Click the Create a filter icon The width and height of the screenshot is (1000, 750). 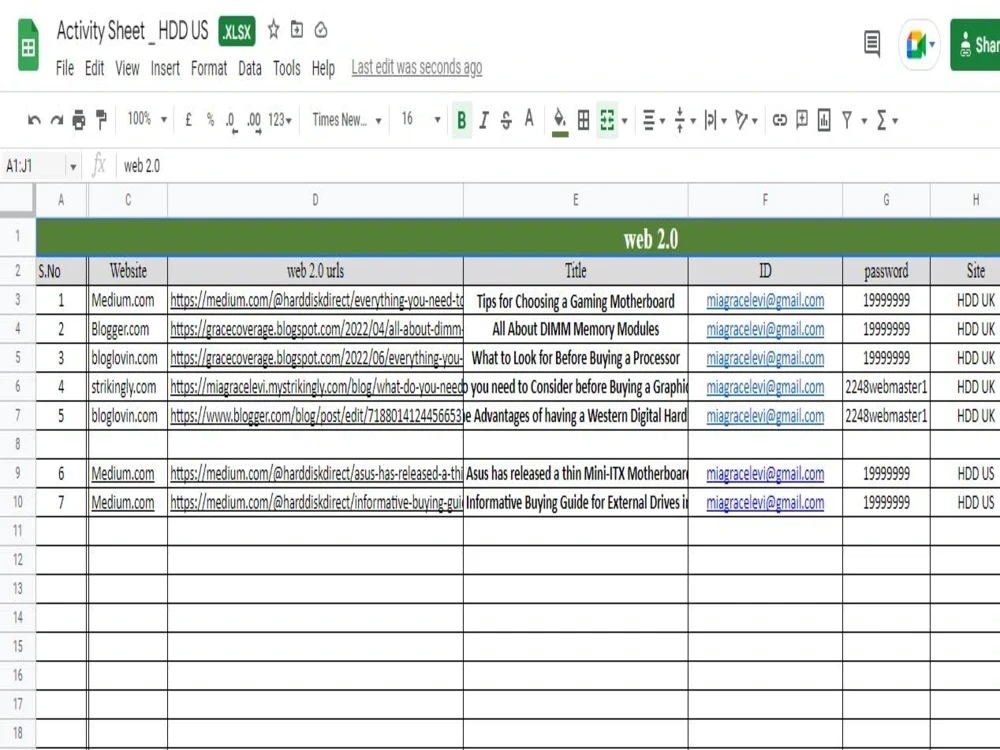pyautogui.click(x=846, y=120)
